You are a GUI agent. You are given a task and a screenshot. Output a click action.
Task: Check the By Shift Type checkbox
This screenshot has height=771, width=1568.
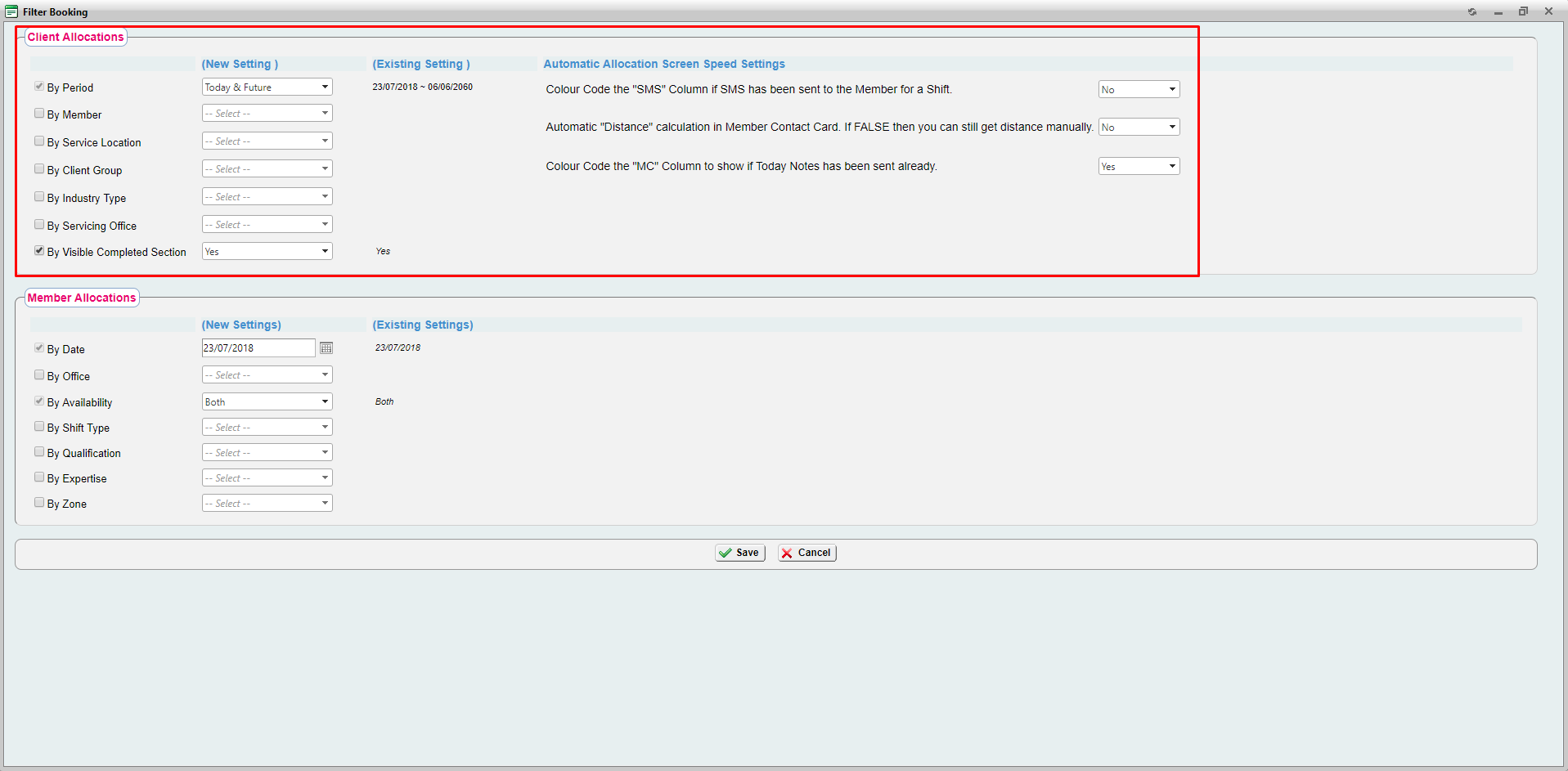point(39,427)
